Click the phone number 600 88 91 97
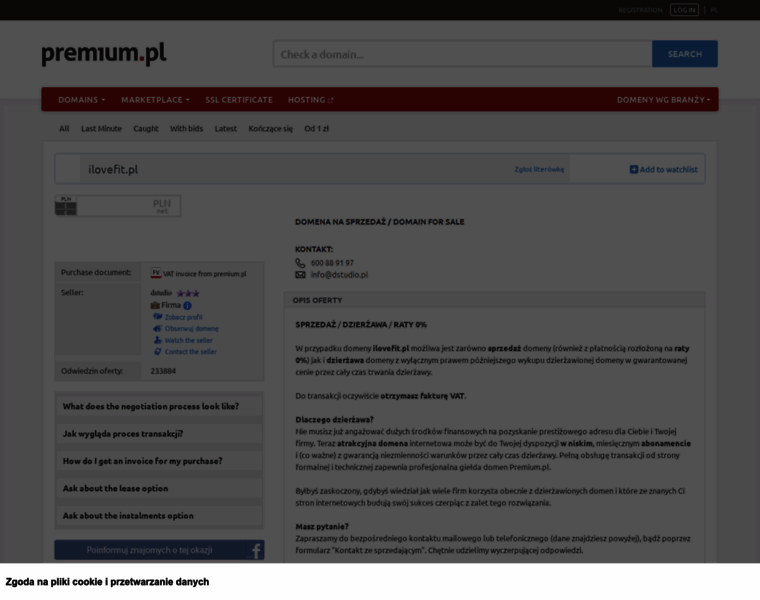This screenshot has height=600, width=760. (332, 263)
